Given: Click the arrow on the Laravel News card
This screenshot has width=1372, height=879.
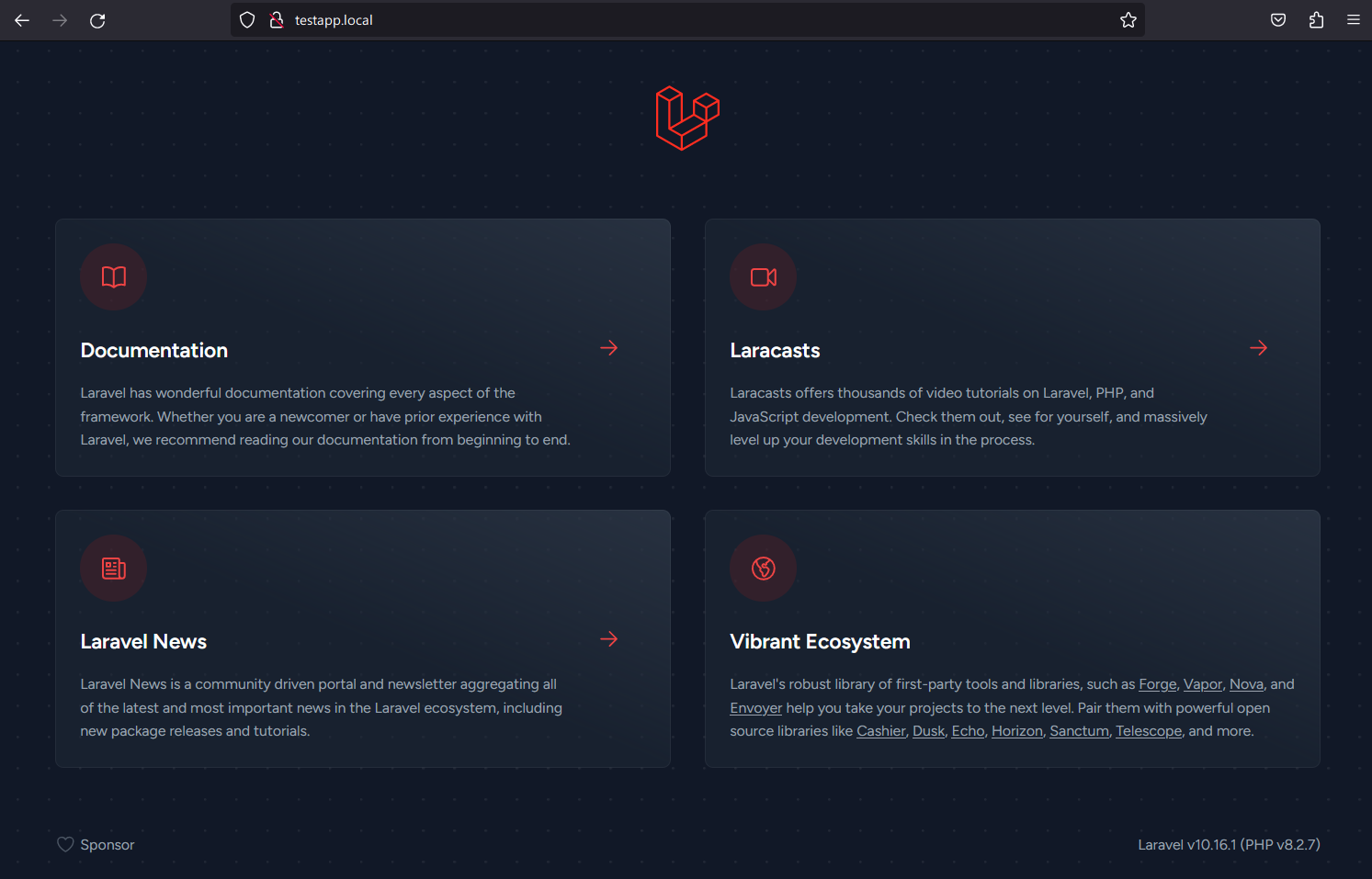Looking at the screenshot, I should tap(609, 639).
